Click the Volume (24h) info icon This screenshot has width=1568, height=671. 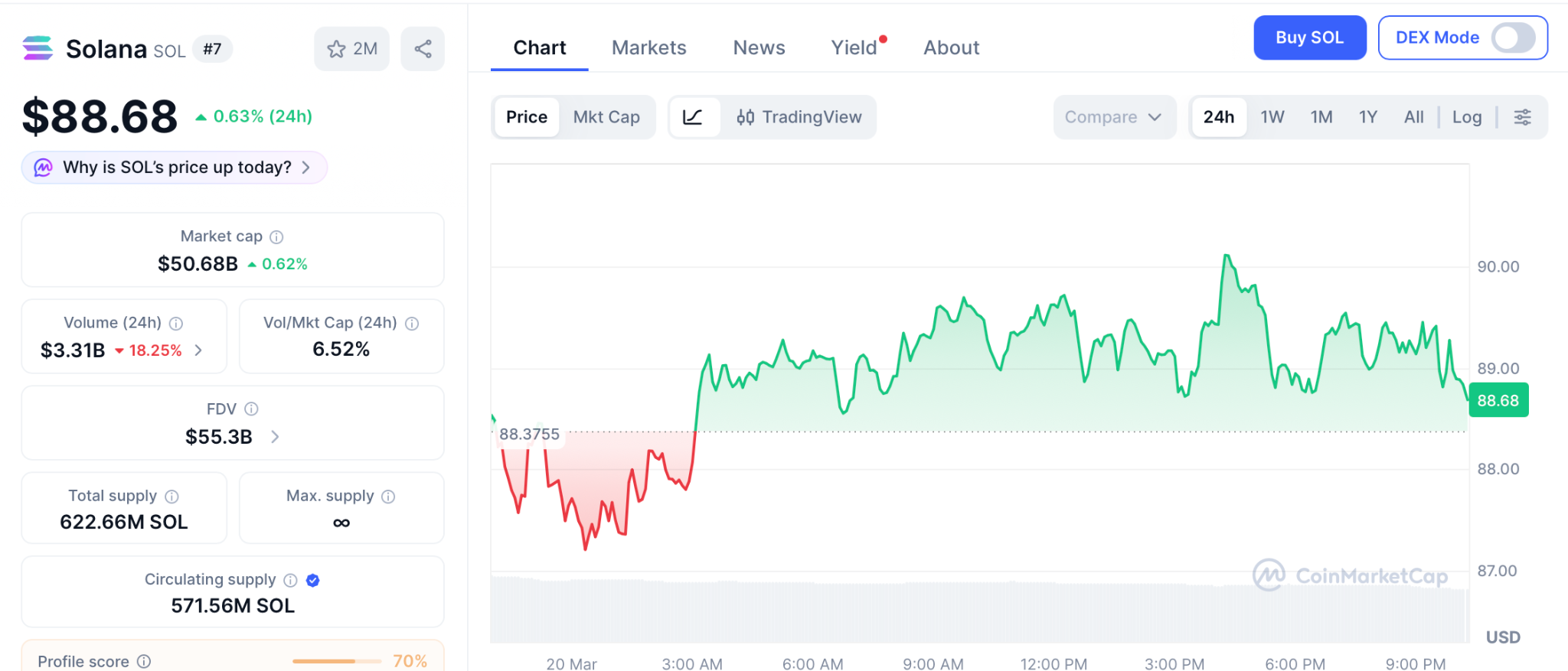pos(176,324)
